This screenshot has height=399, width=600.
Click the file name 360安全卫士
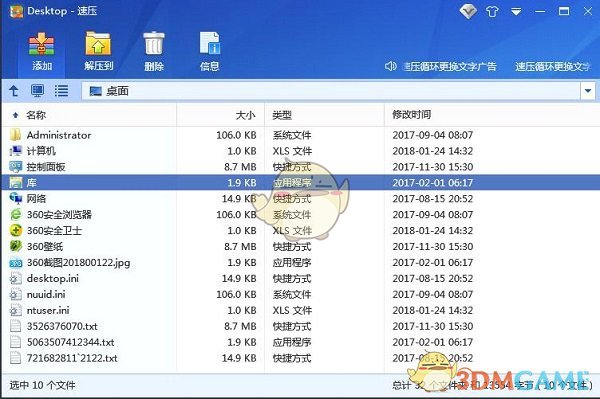point(54,231)
